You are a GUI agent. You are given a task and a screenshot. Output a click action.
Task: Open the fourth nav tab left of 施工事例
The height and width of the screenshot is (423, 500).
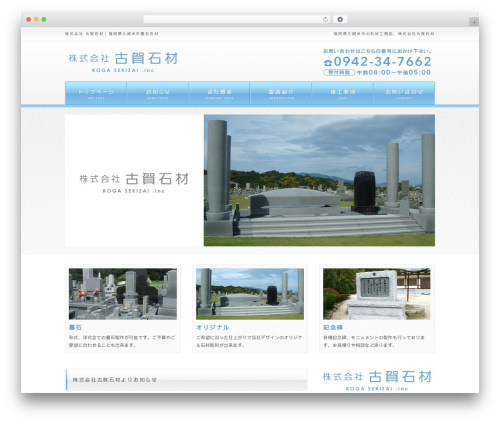coord(281,93)
